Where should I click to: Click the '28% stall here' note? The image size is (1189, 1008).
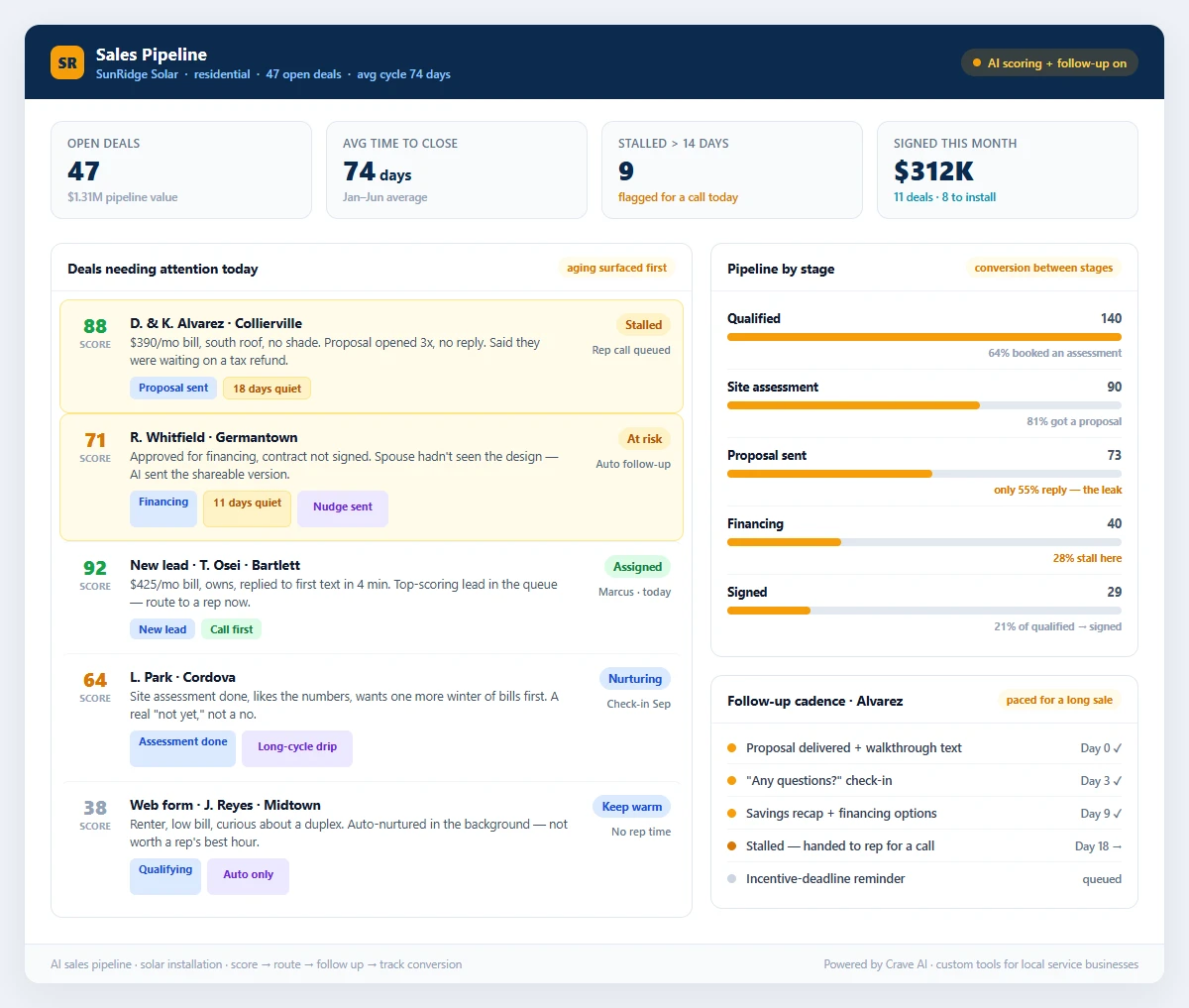[1087, 558]
